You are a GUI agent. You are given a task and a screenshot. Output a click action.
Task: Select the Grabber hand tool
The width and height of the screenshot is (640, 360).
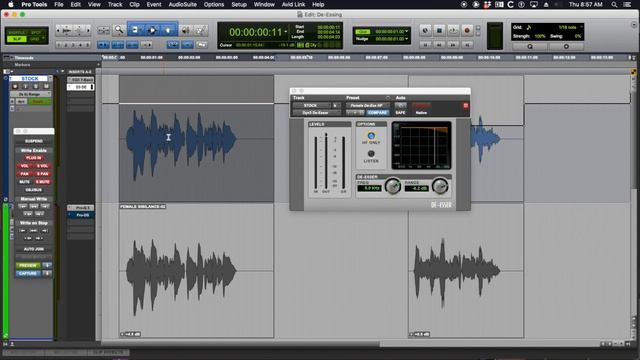[x=168, y=30]
